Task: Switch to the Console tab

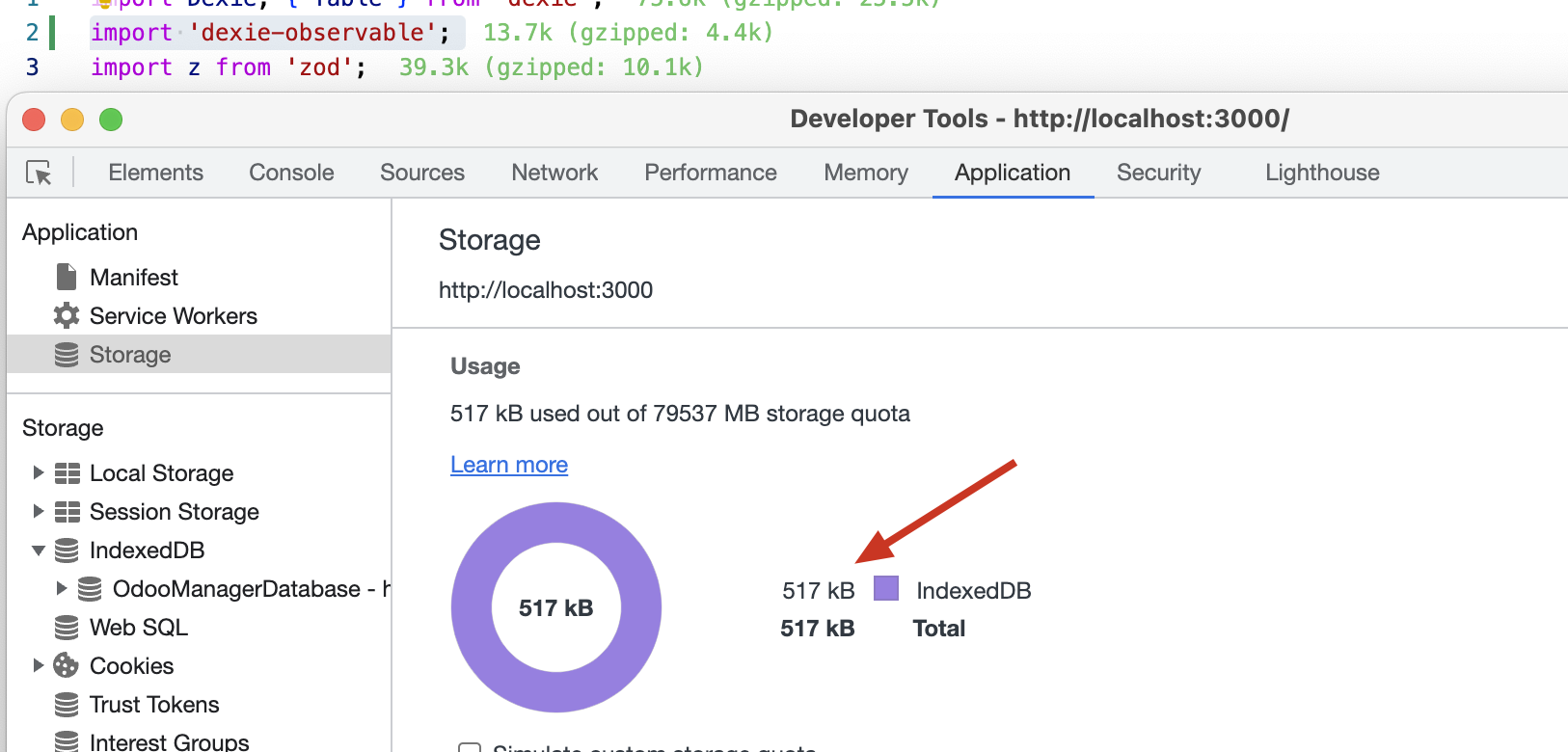Action: pyautogui.click(x=291, y=173)
